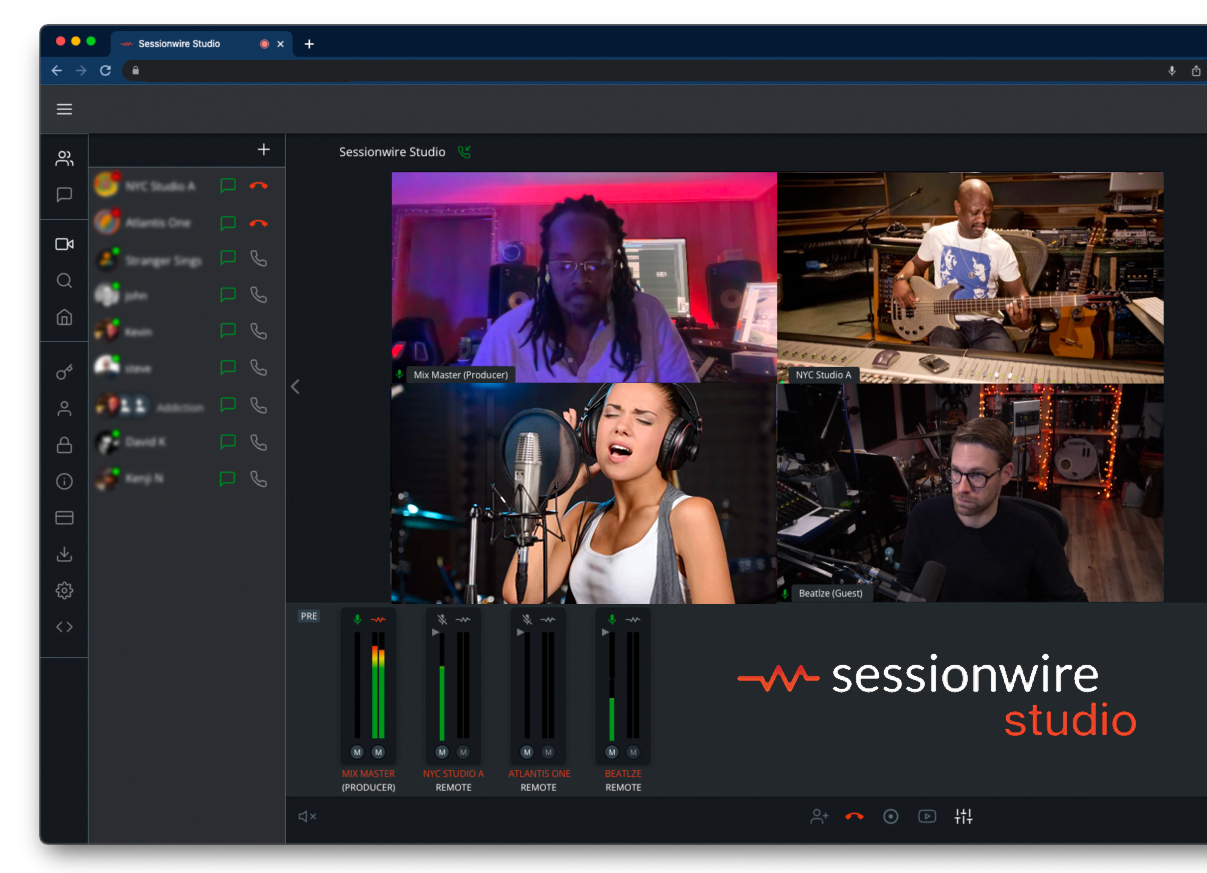Select the Mix Master (Producer) video tile
Image resolution: width=1207 pixels, height=873 pixels.
584,277
